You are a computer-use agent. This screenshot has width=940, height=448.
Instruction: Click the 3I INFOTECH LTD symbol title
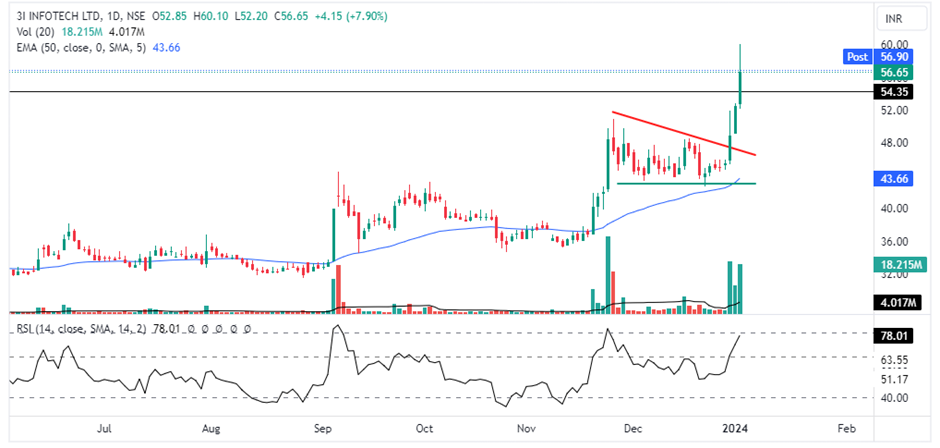point(58,17)
